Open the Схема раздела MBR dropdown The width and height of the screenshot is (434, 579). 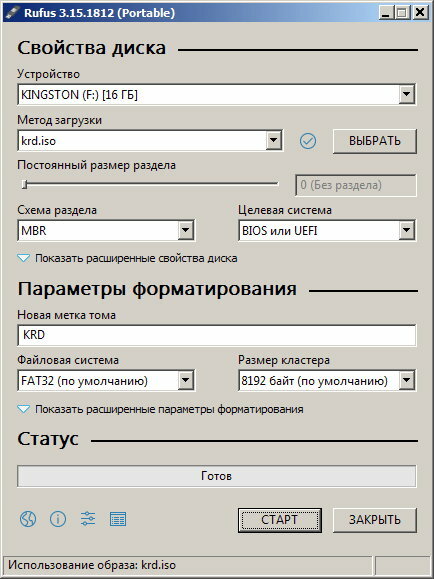pyautogui.click(x=106, y=231)
